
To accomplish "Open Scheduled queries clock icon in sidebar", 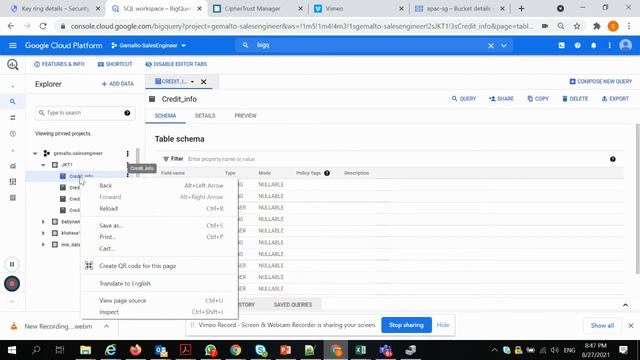I will point(13,133).
